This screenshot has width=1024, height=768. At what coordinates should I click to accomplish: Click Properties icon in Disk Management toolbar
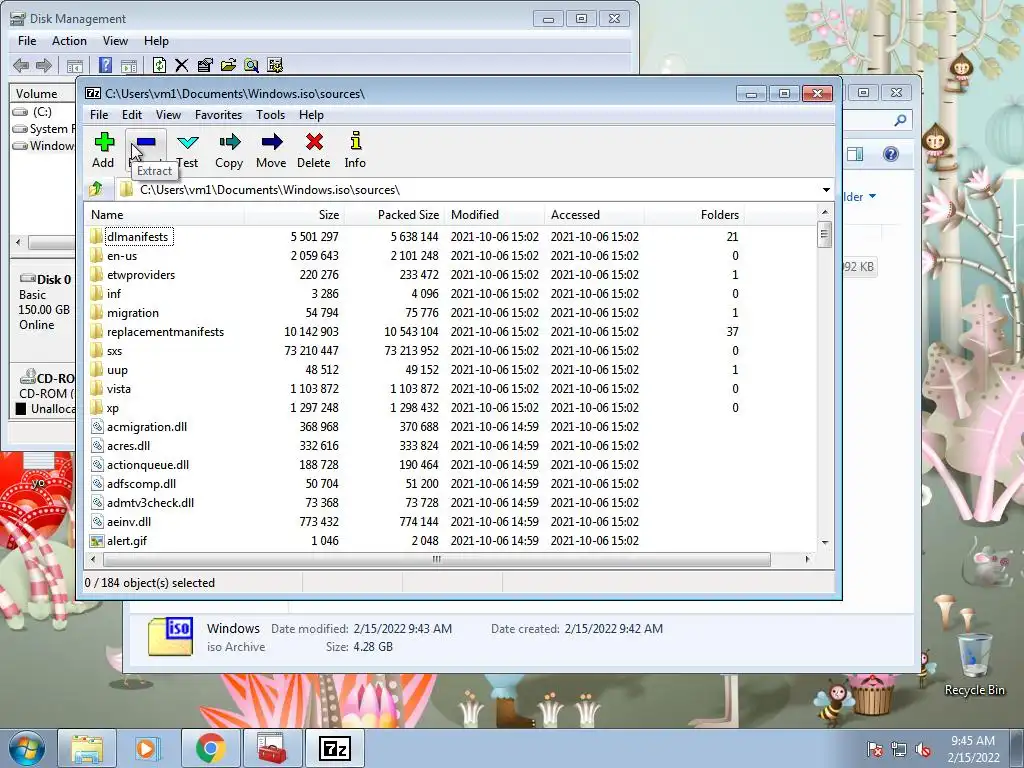tap(205, 65)
